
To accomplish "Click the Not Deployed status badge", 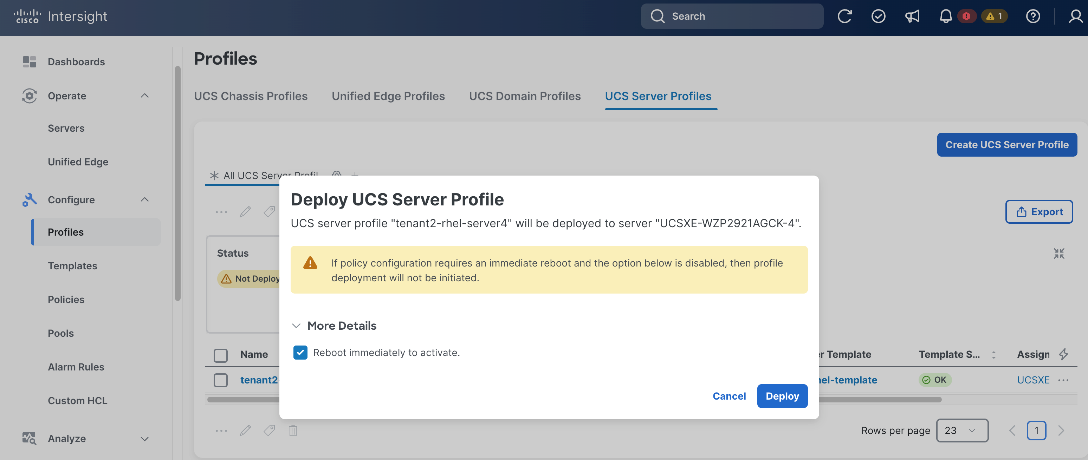I will 248,278.
